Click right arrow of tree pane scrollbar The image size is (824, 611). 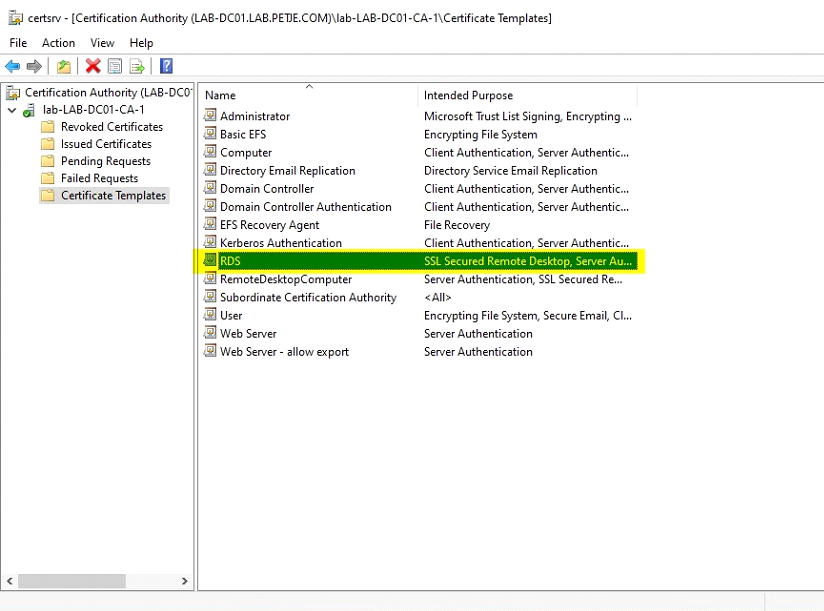185,581
